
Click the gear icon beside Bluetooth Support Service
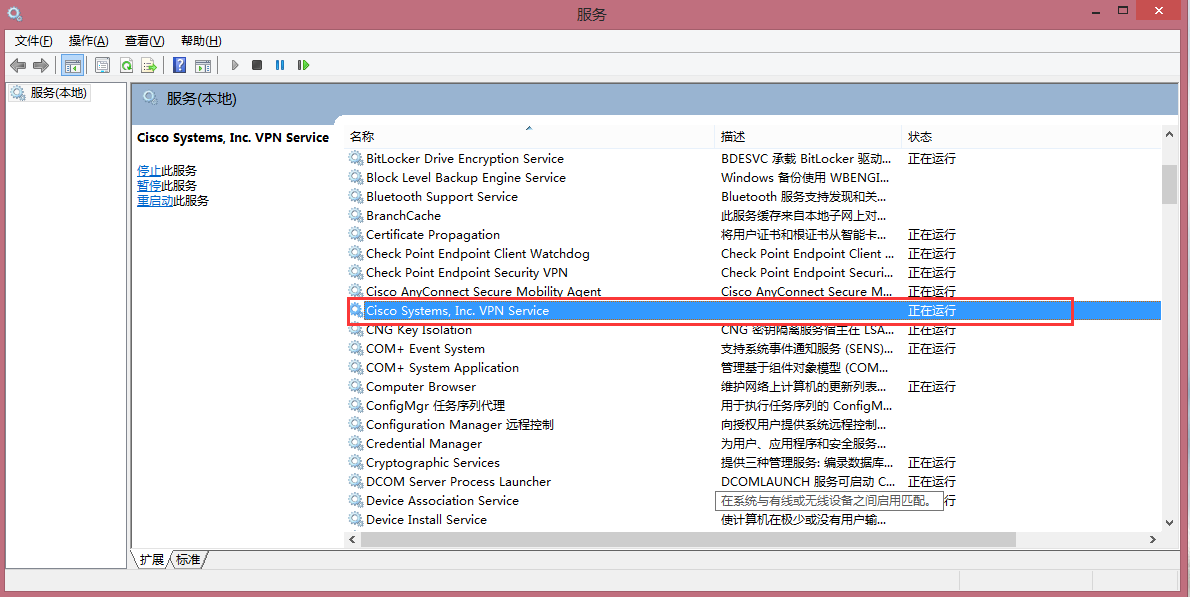(x=355, y=196)
